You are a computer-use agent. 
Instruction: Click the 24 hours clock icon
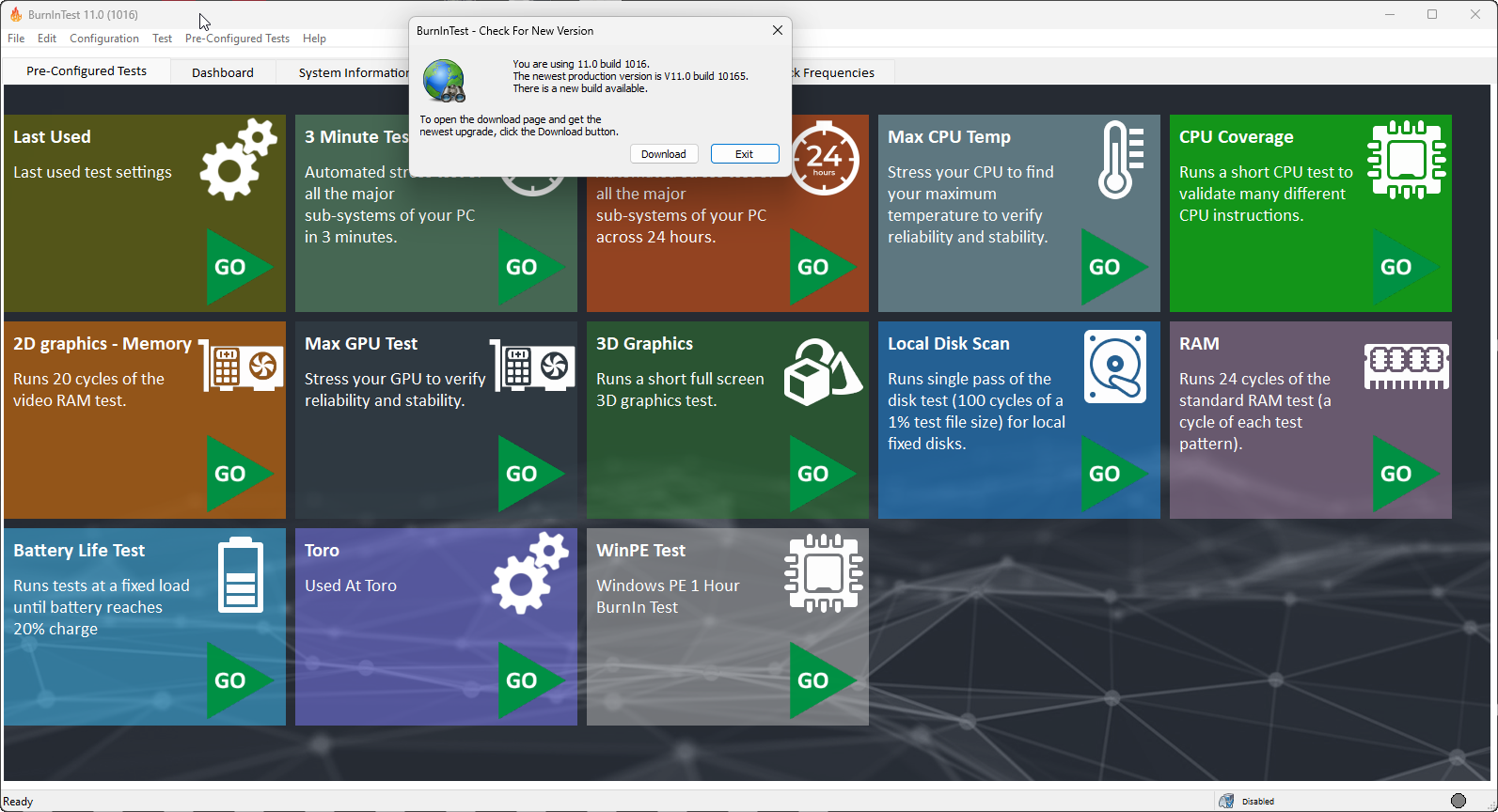[825, 158]
